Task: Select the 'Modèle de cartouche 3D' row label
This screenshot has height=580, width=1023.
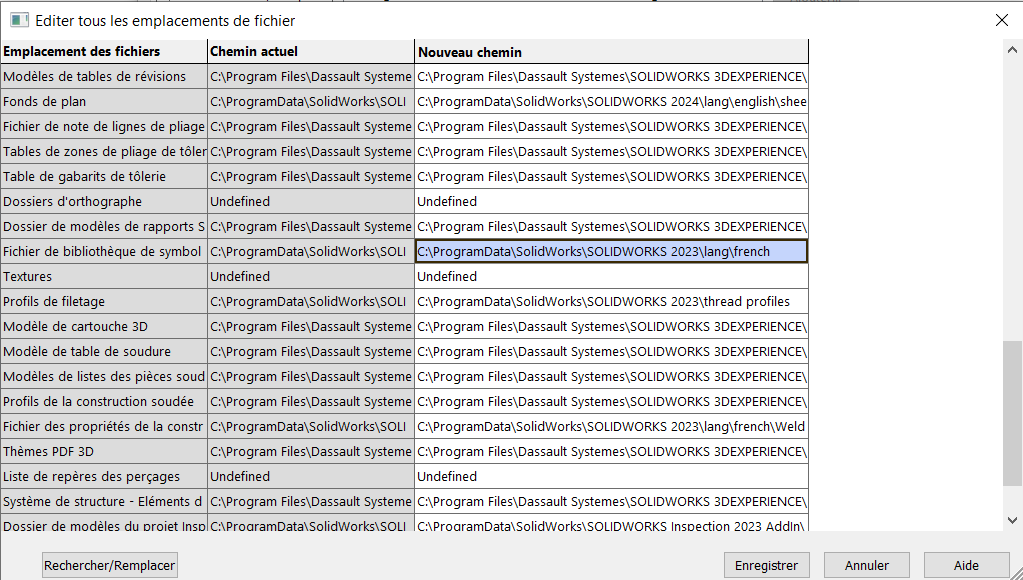Action: 103,327
